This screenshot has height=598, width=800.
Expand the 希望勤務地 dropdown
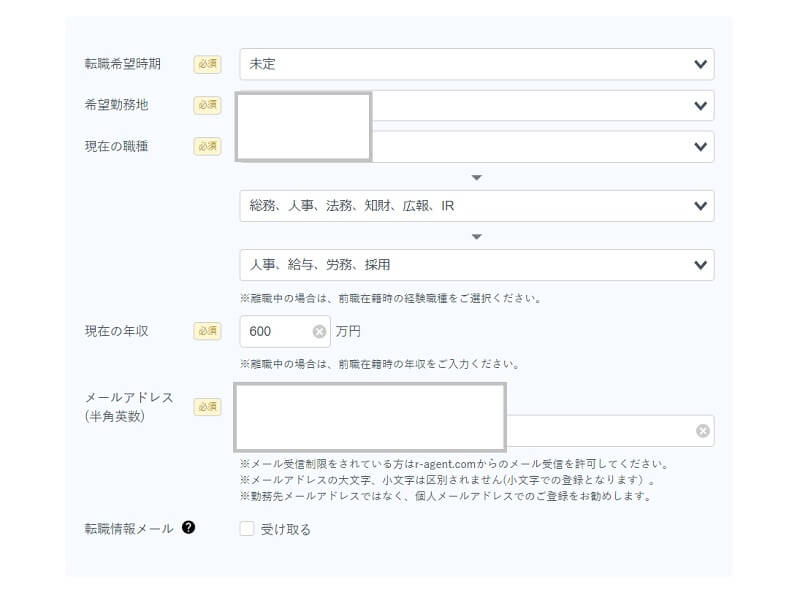point(540,105)
